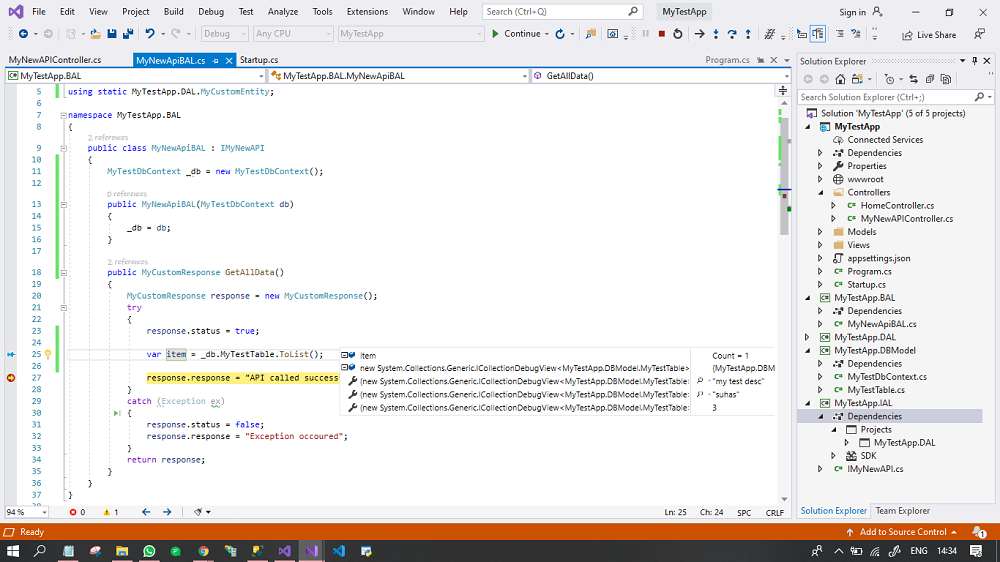Click the editor vertical scrollbar thumb
This screenshot has width=1000, height=562.
tap(784, 175)
